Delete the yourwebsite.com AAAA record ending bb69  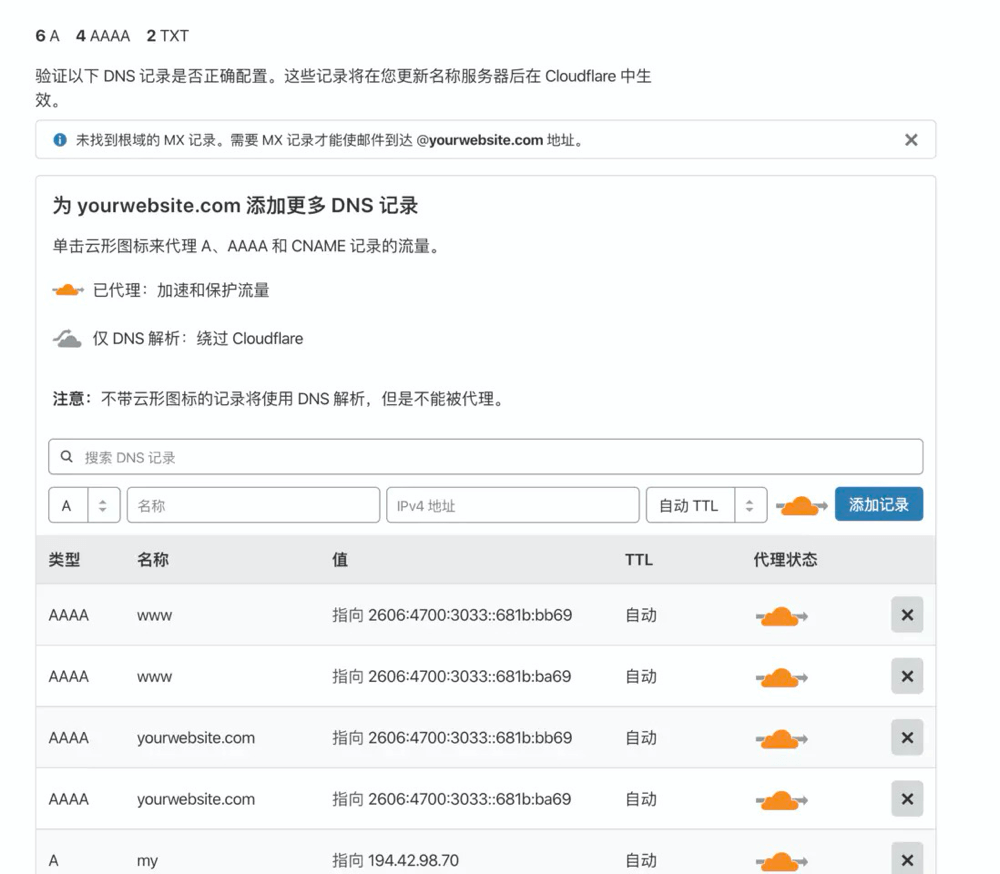907,737
